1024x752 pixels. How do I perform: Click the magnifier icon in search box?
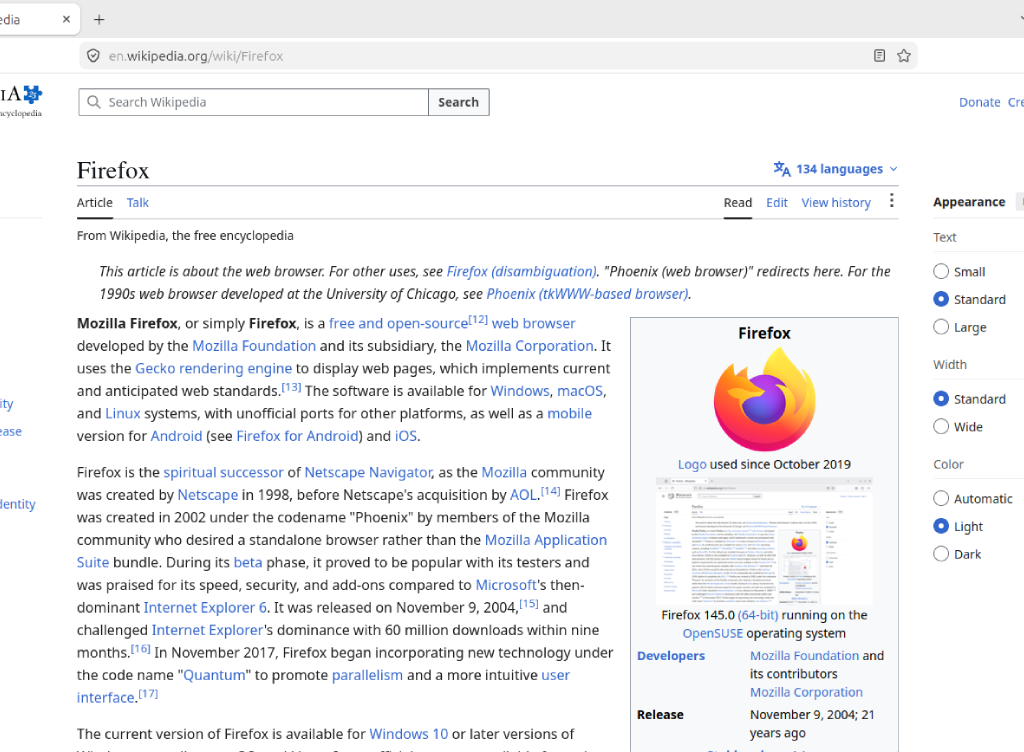click(x=94, y=102)
